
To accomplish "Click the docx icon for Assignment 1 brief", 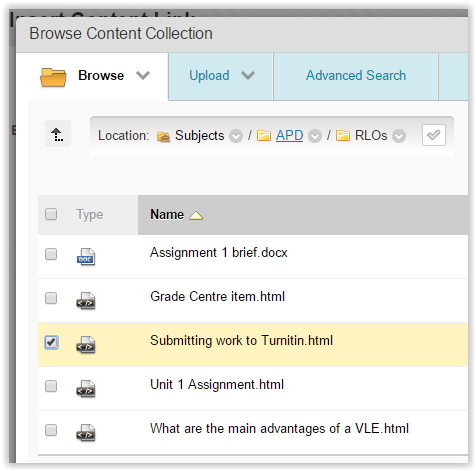I will click(86, 257).
